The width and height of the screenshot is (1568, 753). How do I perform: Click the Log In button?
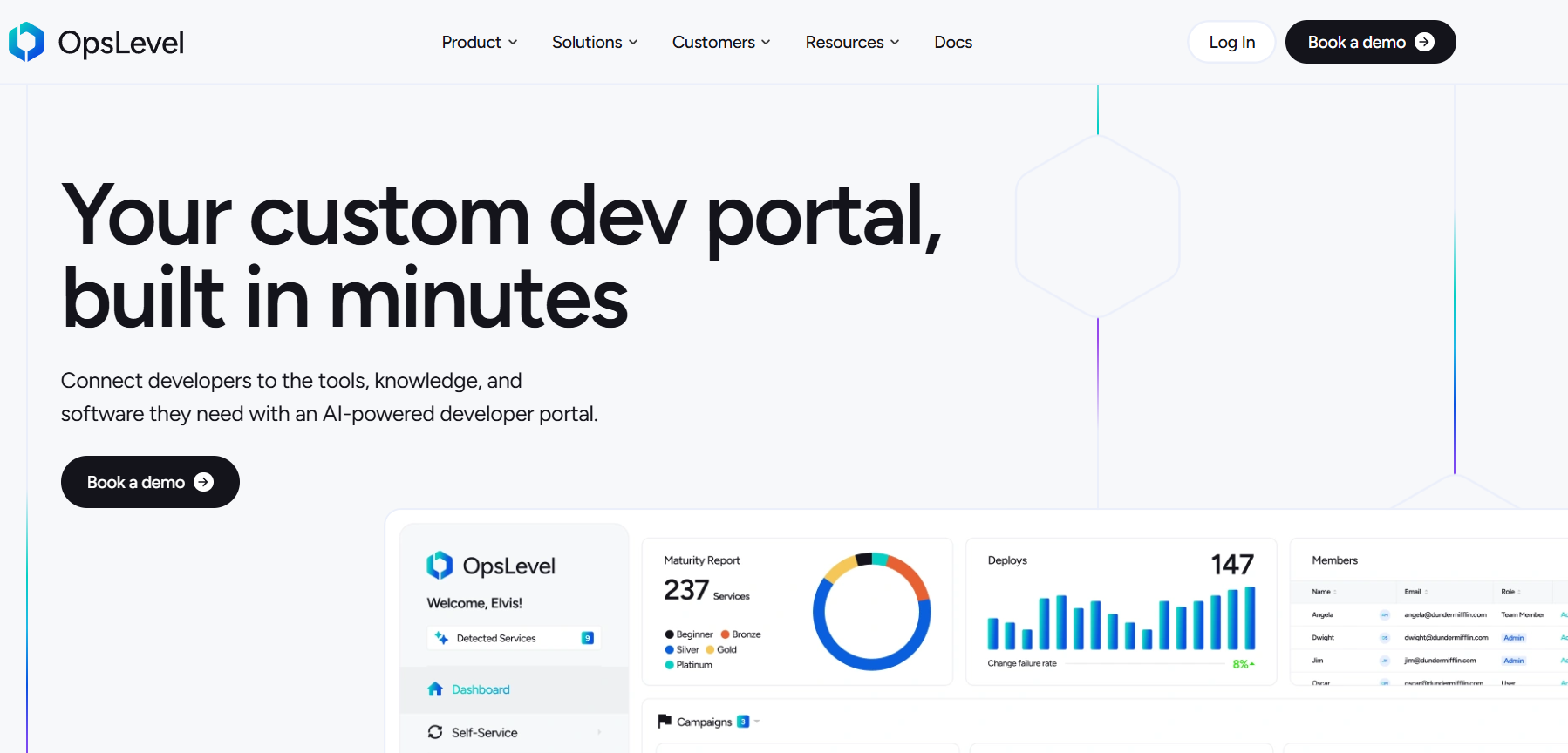(1231, 42)
